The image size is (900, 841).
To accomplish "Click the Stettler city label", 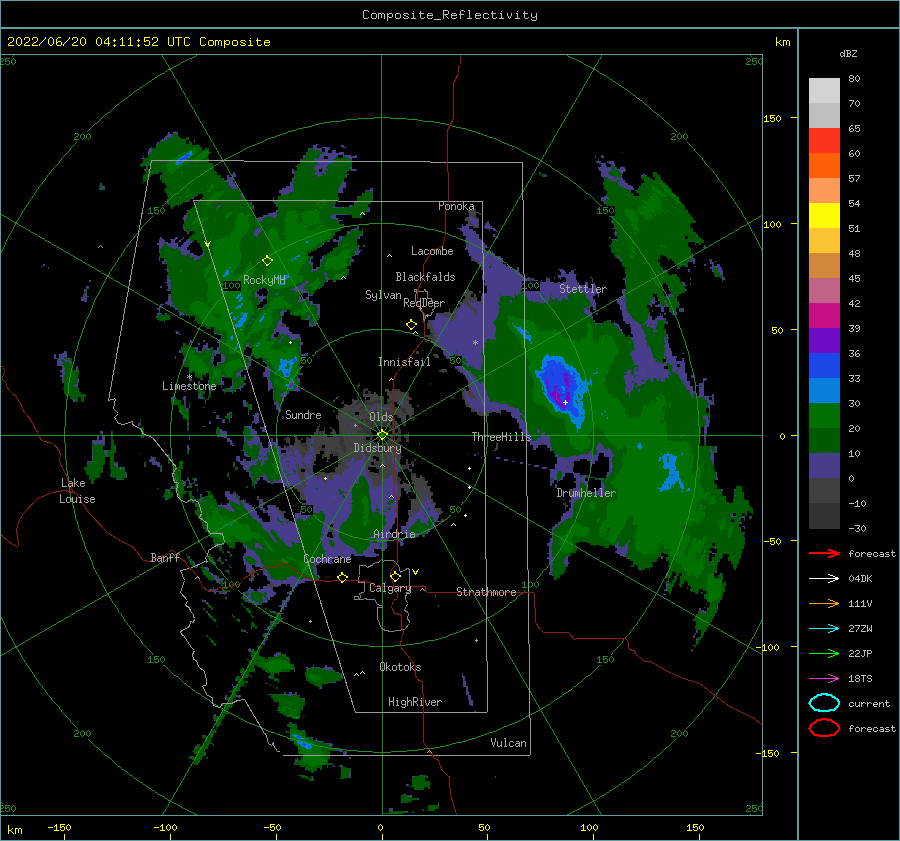I will click(x=583, y=289).
